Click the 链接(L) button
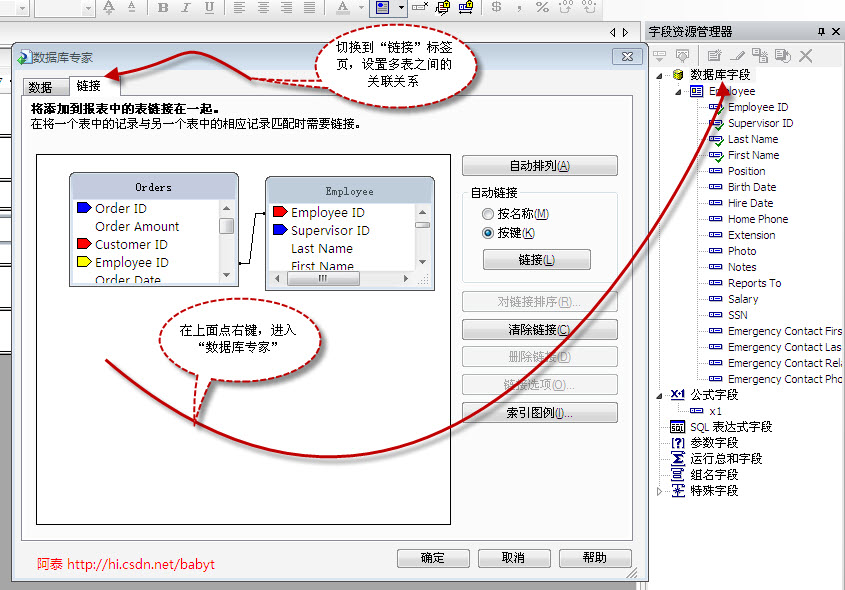Screen dimensions: 845x590 click(x=537, y=260)
